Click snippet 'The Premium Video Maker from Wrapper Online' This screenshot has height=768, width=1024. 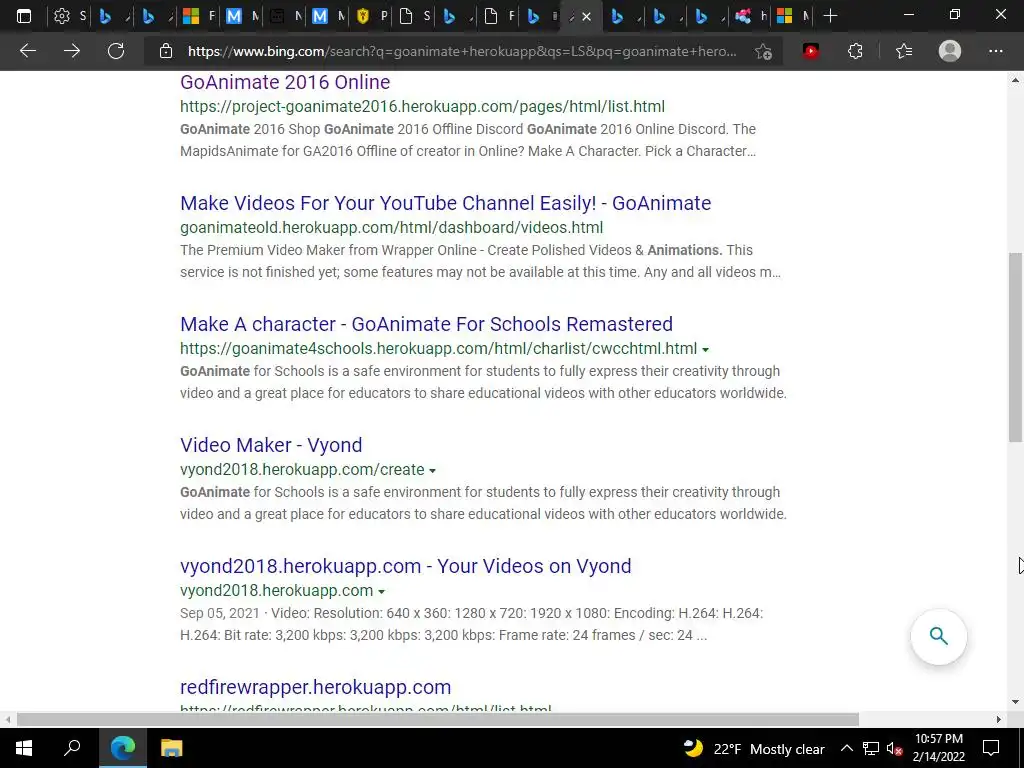[480, 261]
